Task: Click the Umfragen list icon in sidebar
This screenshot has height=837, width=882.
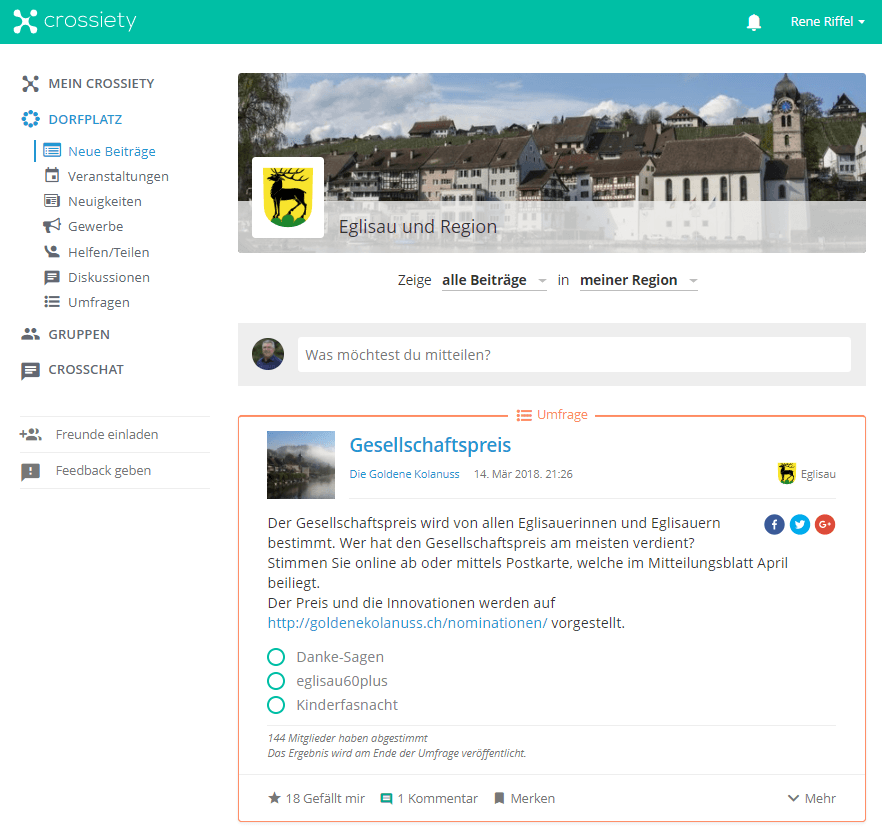Action: coord(52,302)
